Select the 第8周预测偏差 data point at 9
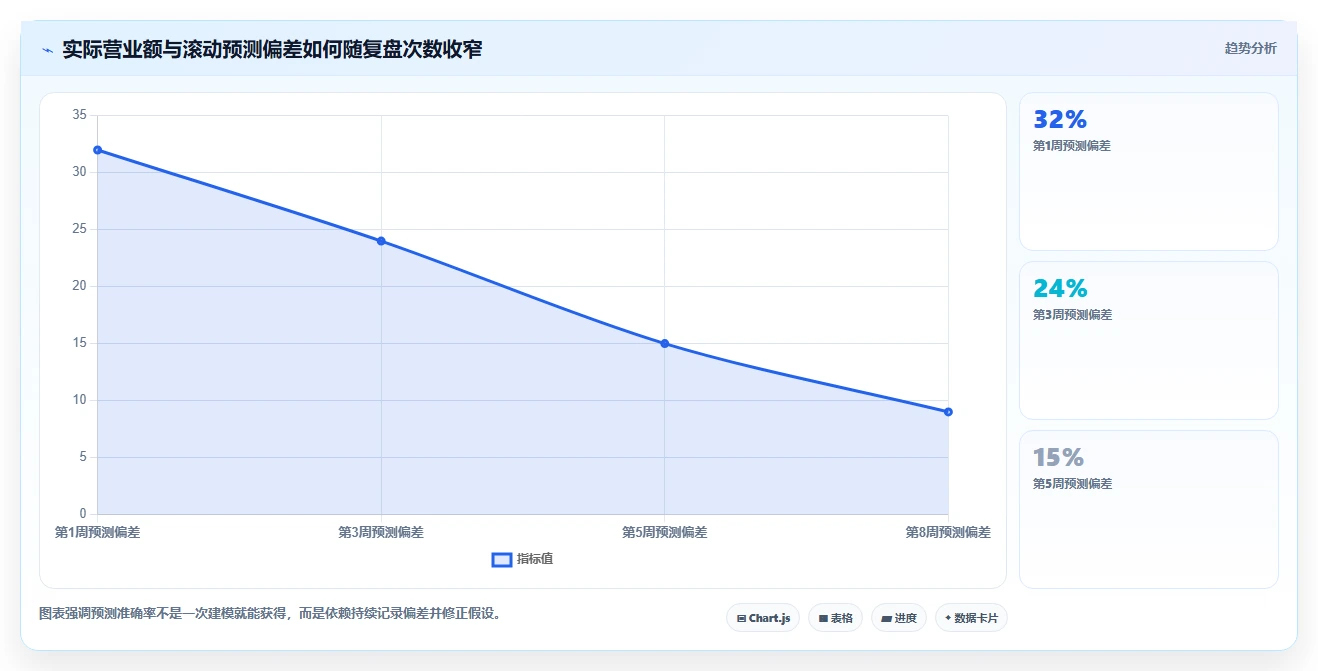This screenshot has width=1318, height=671. 948,412
